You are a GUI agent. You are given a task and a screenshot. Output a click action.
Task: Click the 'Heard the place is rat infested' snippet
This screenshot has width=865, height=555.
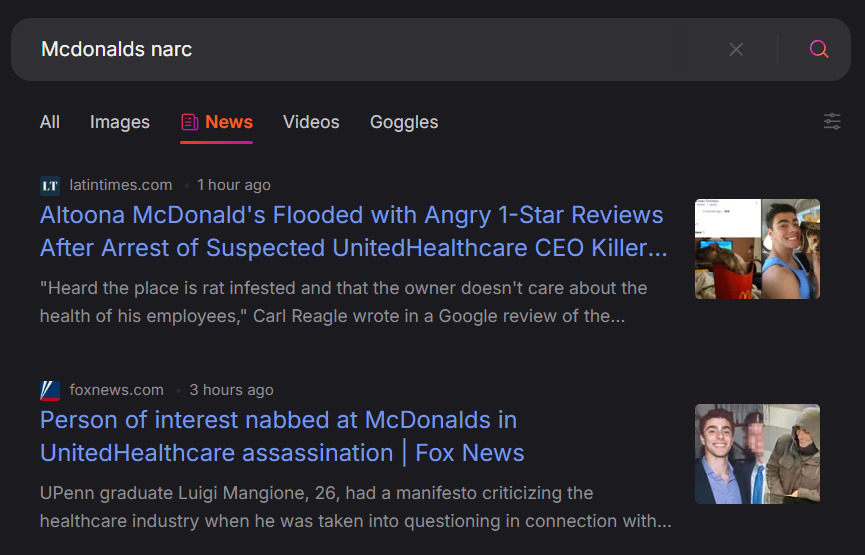tap(343, 302)
